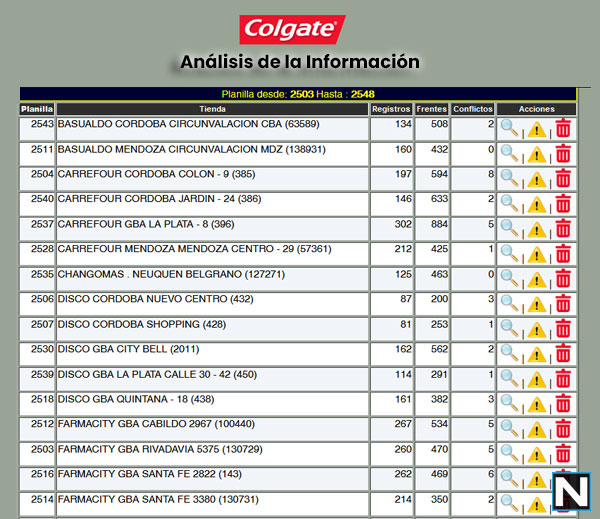This screenshot has height=519, width=600.
Task: Click warning icon on planilla 2537
Action: coord(536,230)
